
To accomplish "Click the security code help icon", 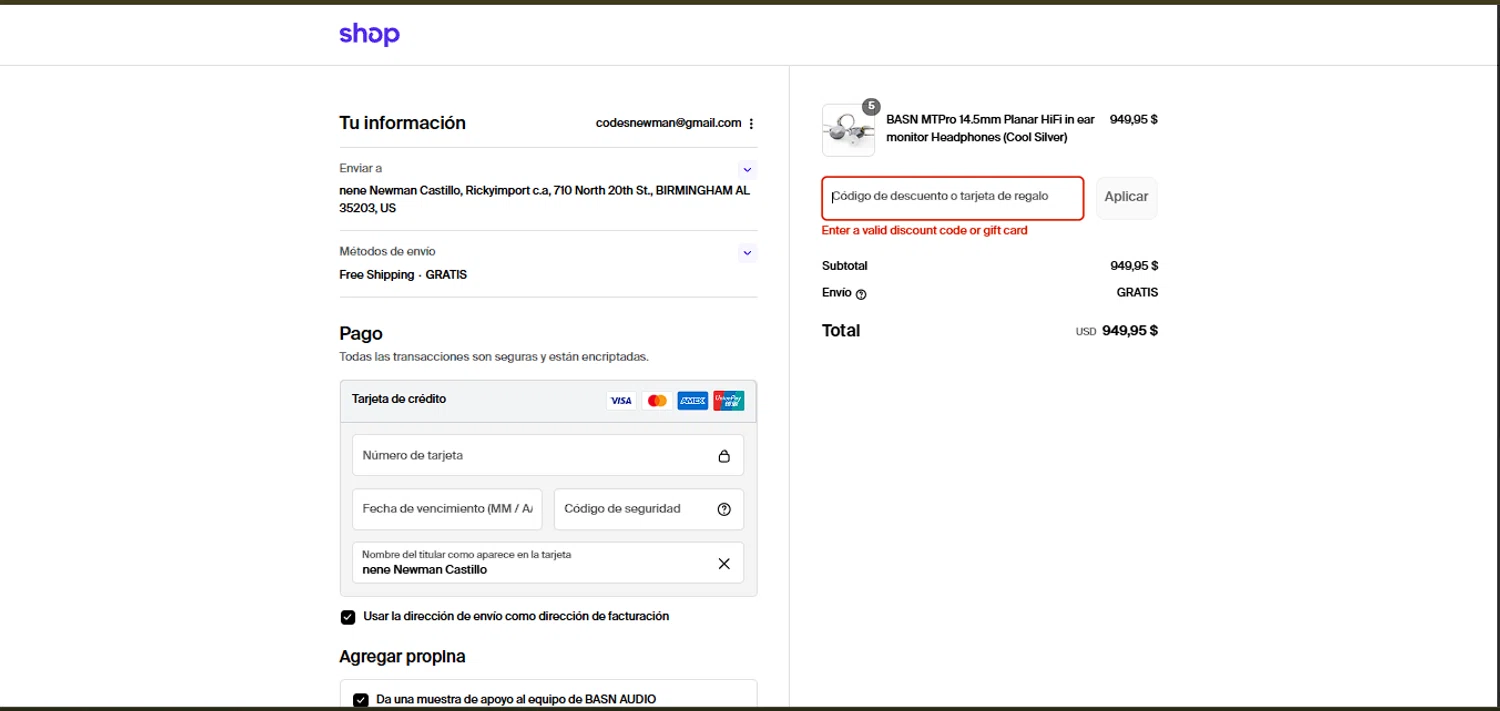I will coord(724,509).
